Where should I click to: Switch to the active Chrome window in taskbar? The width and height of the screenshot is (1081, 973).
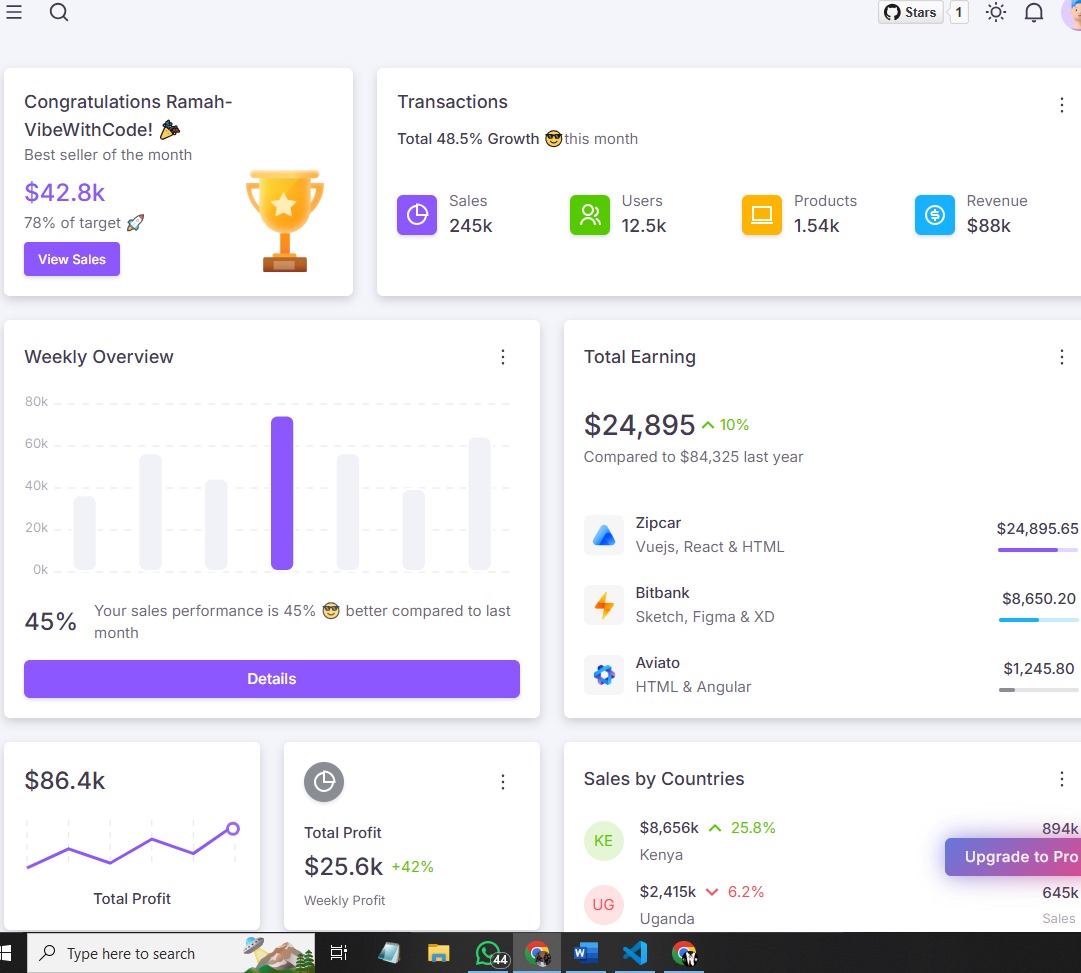pos(537,953)
